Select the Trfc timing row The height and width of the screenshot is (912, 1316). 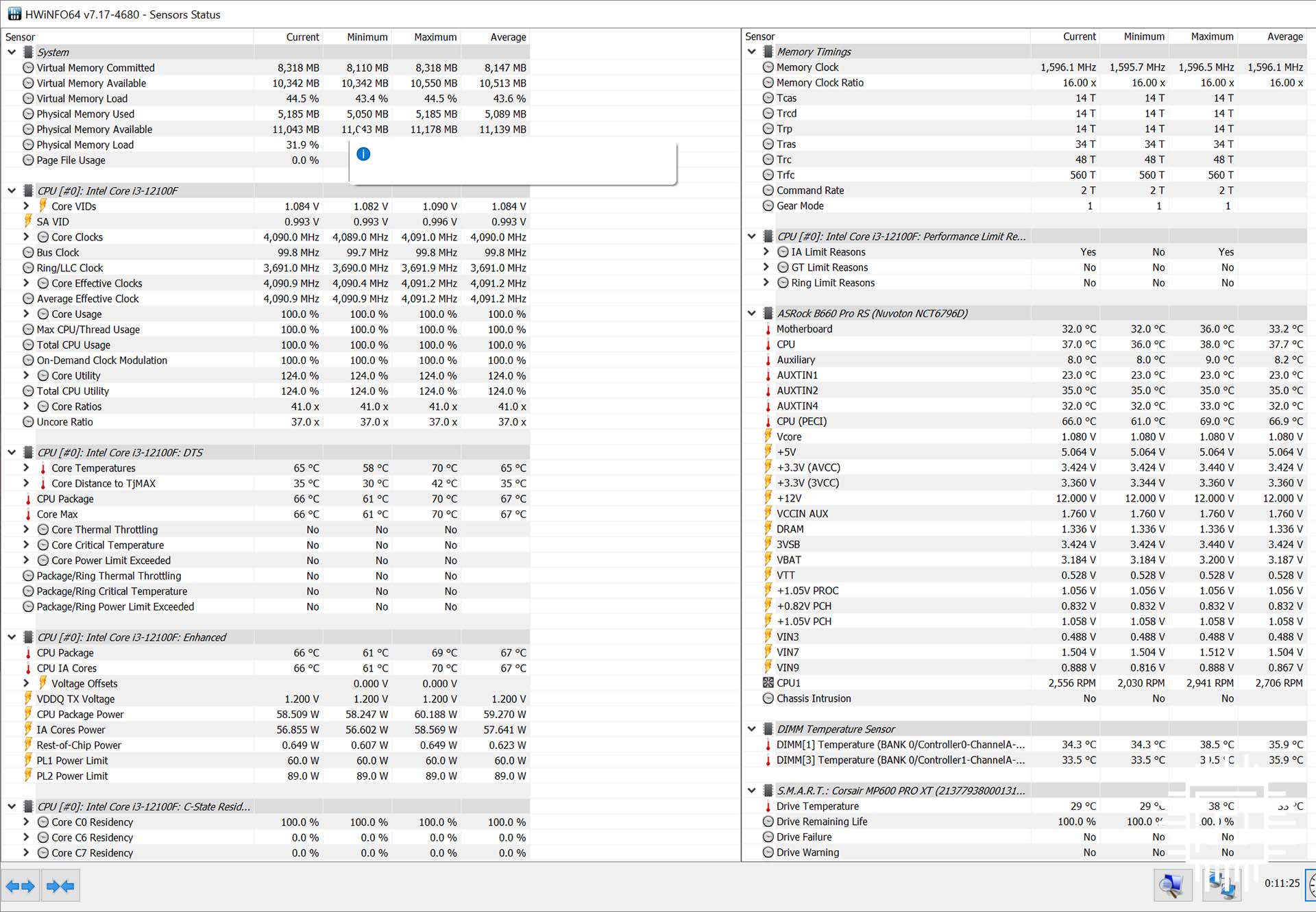(1025, 175)
